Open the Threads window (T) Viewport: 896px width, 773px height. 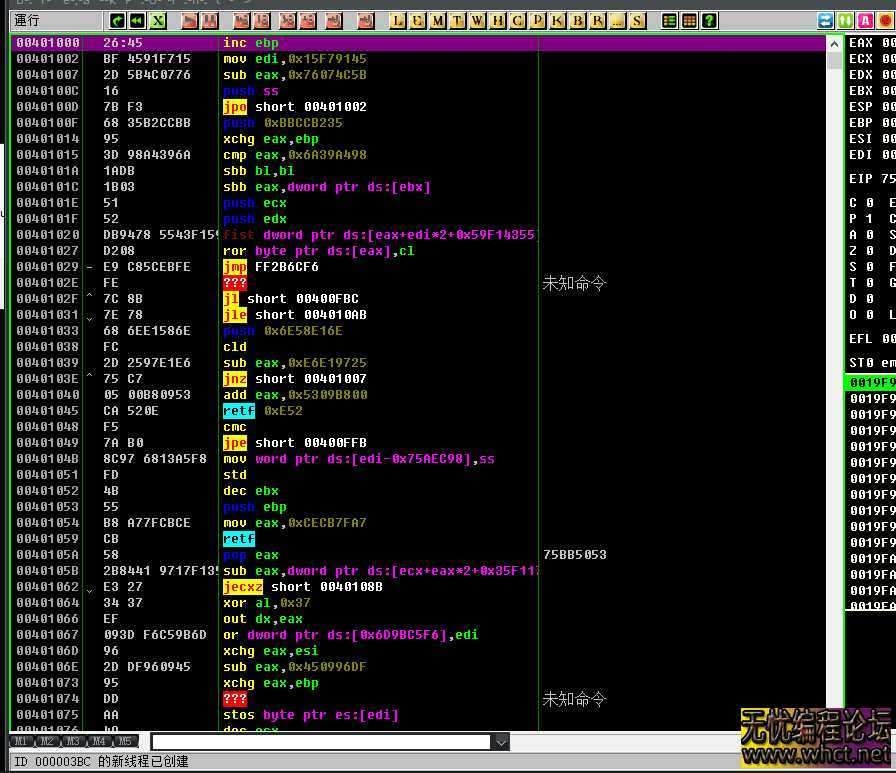click(x=458, y=20)
